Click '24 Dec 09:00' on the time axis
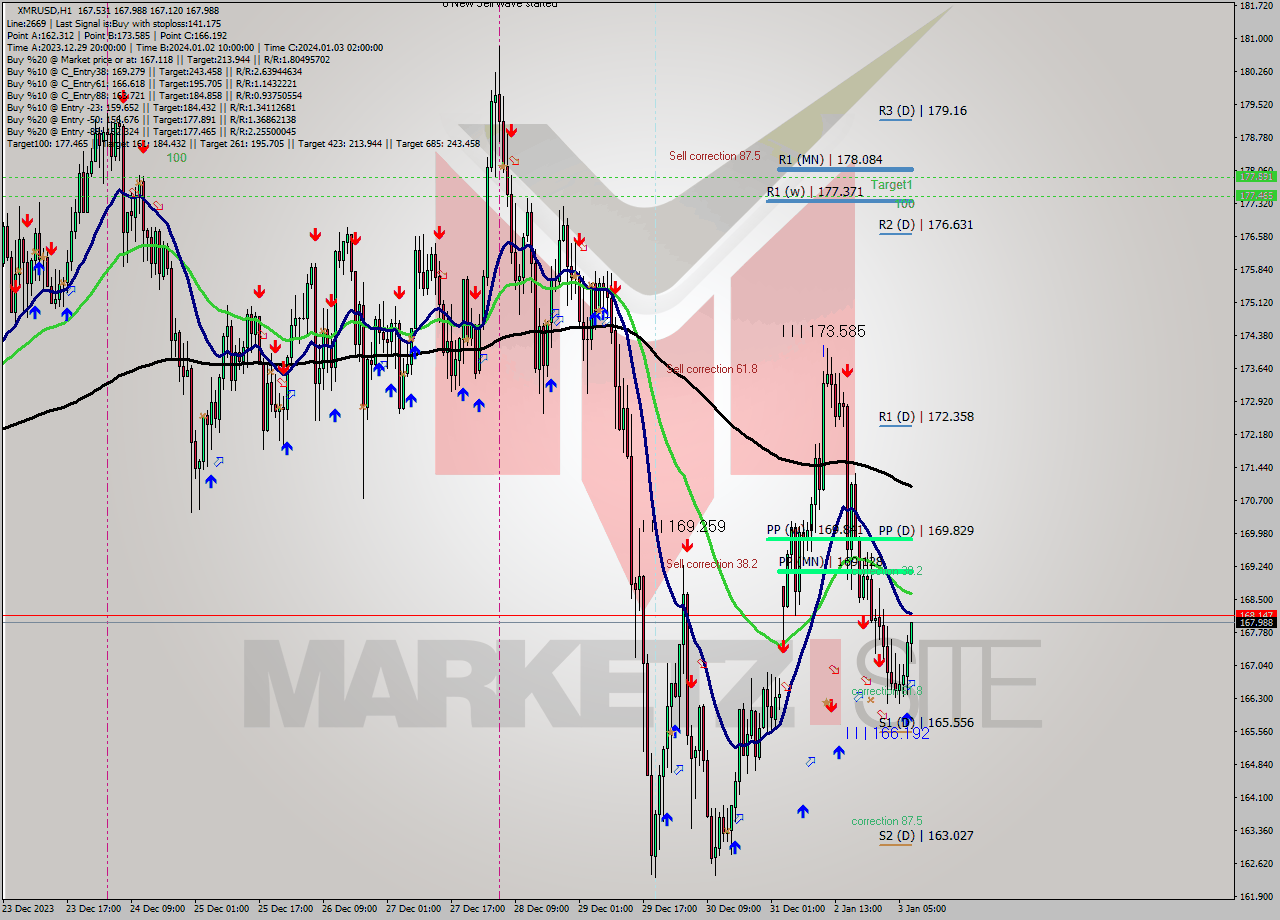Screen dimensions: 1280x920 (x=158, y=909)
